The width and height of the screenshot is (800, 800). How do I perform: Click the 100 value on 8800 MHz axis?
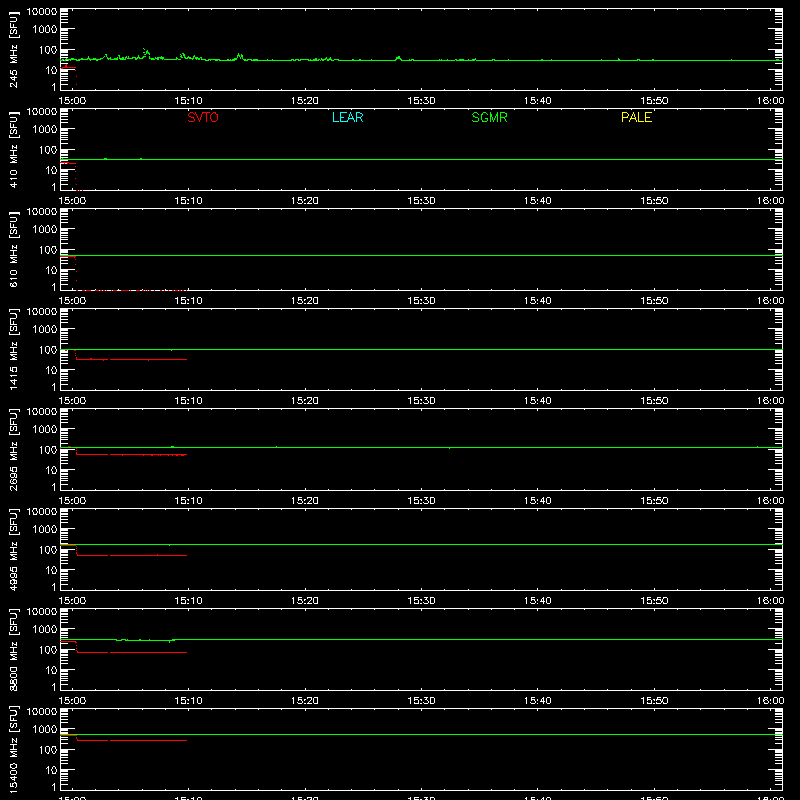pos(48,650)
